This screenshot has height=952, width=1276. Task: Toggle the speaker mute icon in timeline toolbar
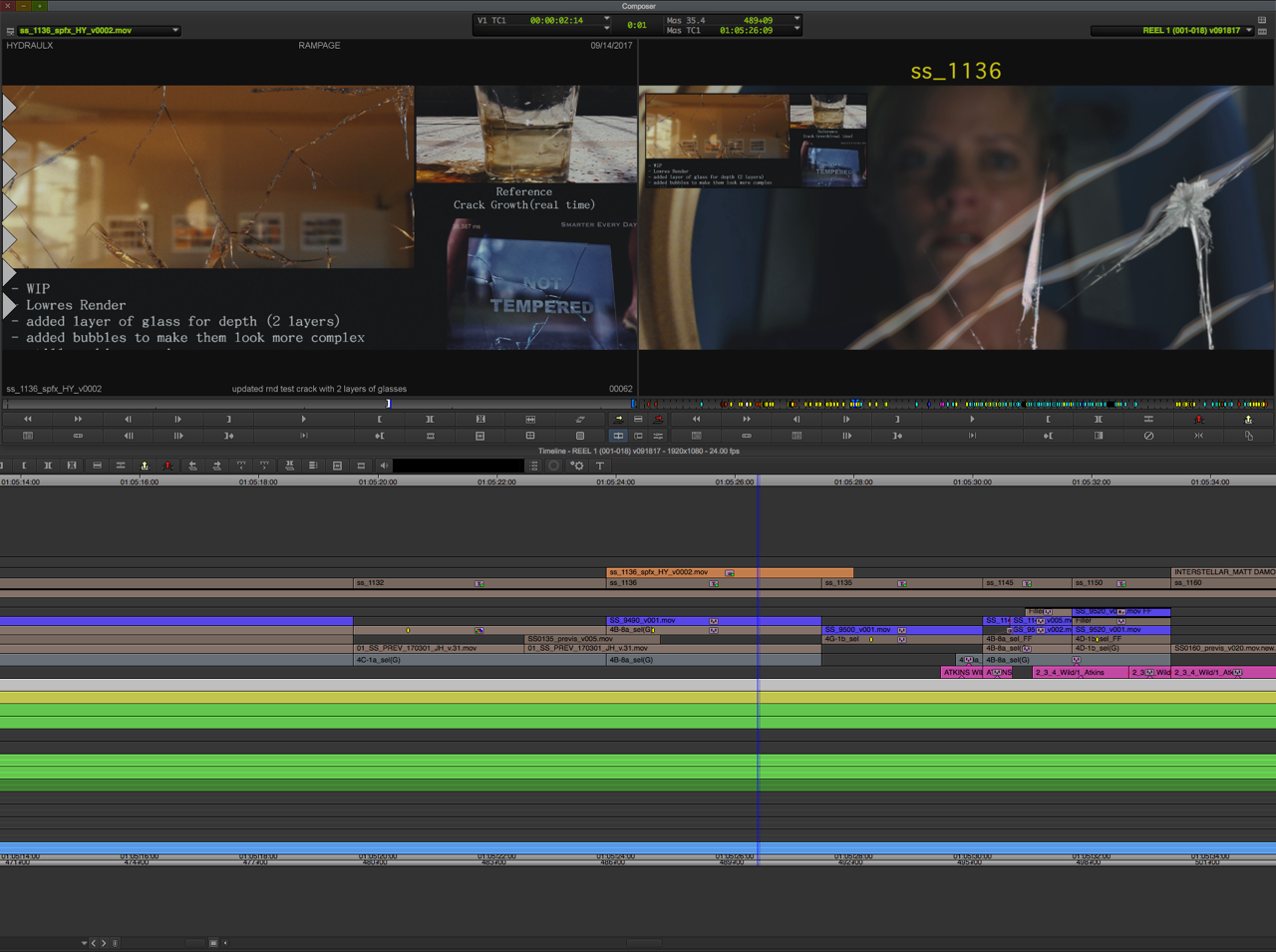tap(384, 466)
